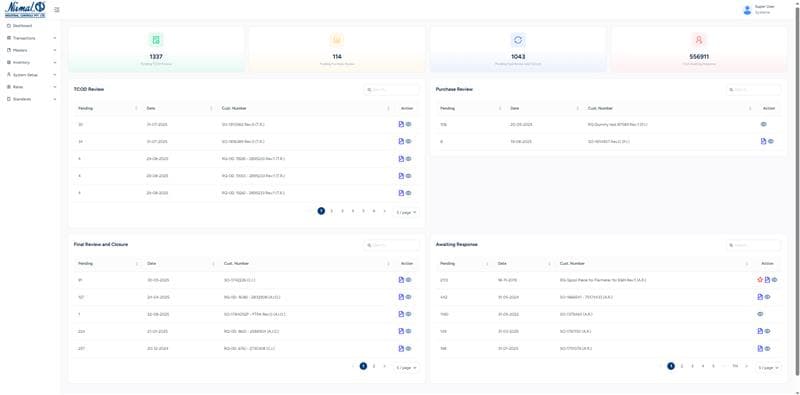Screen dimensions: 800x395
Task: Go to page 2 of Final Review and Closure
Action: pyautogui.click(x=374, y=366)
